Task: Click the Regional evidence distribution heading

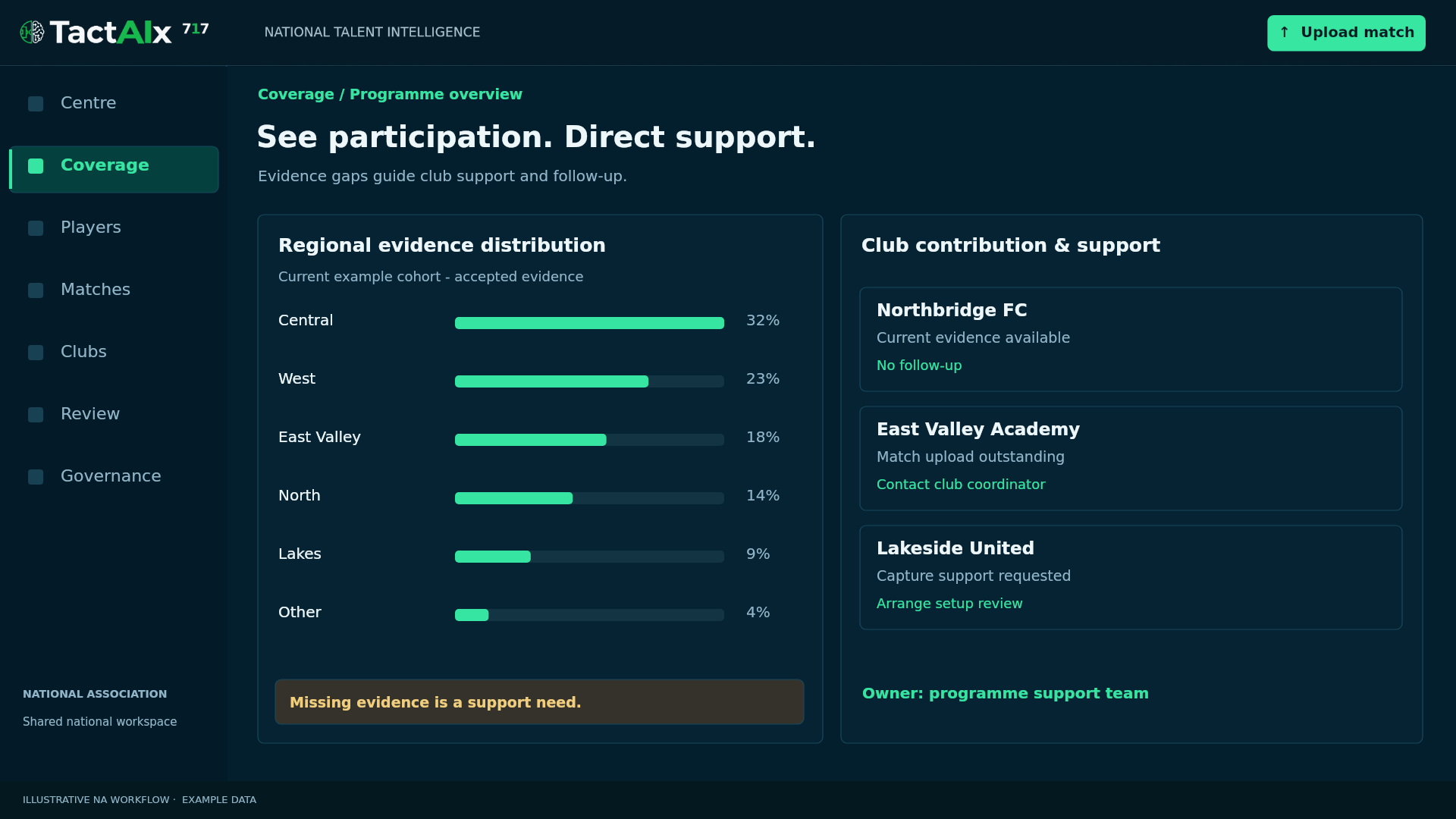Action: (x=442, y=246)
